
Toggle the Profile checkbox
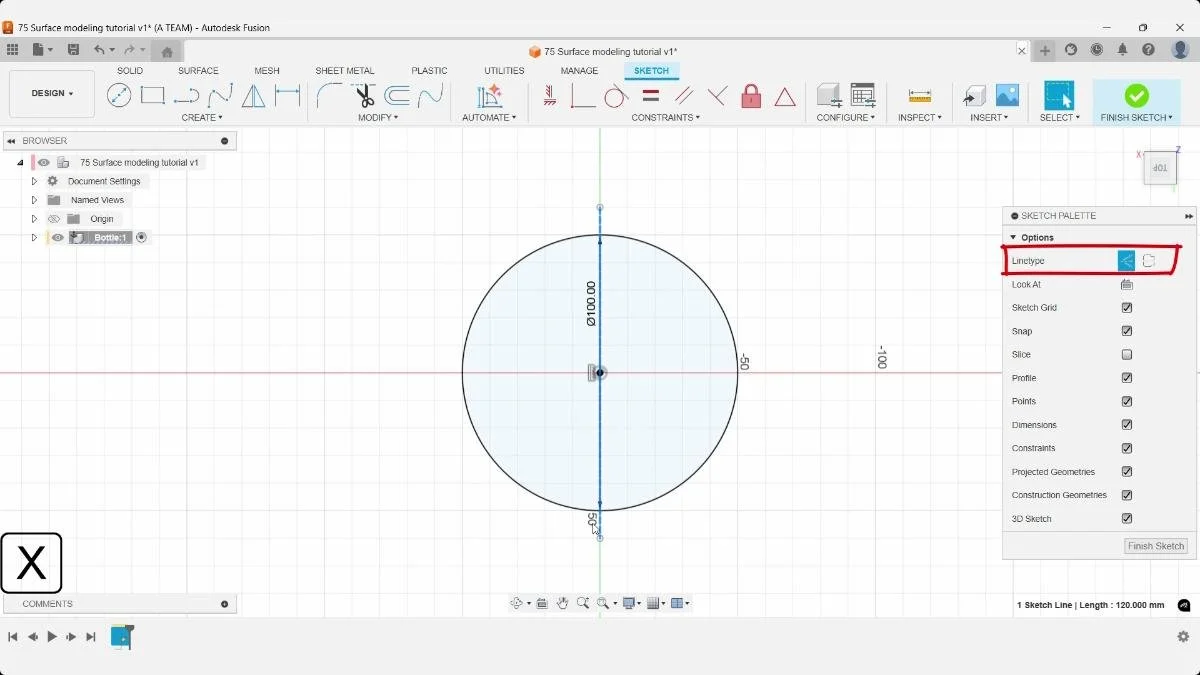tap(1127, 378)
